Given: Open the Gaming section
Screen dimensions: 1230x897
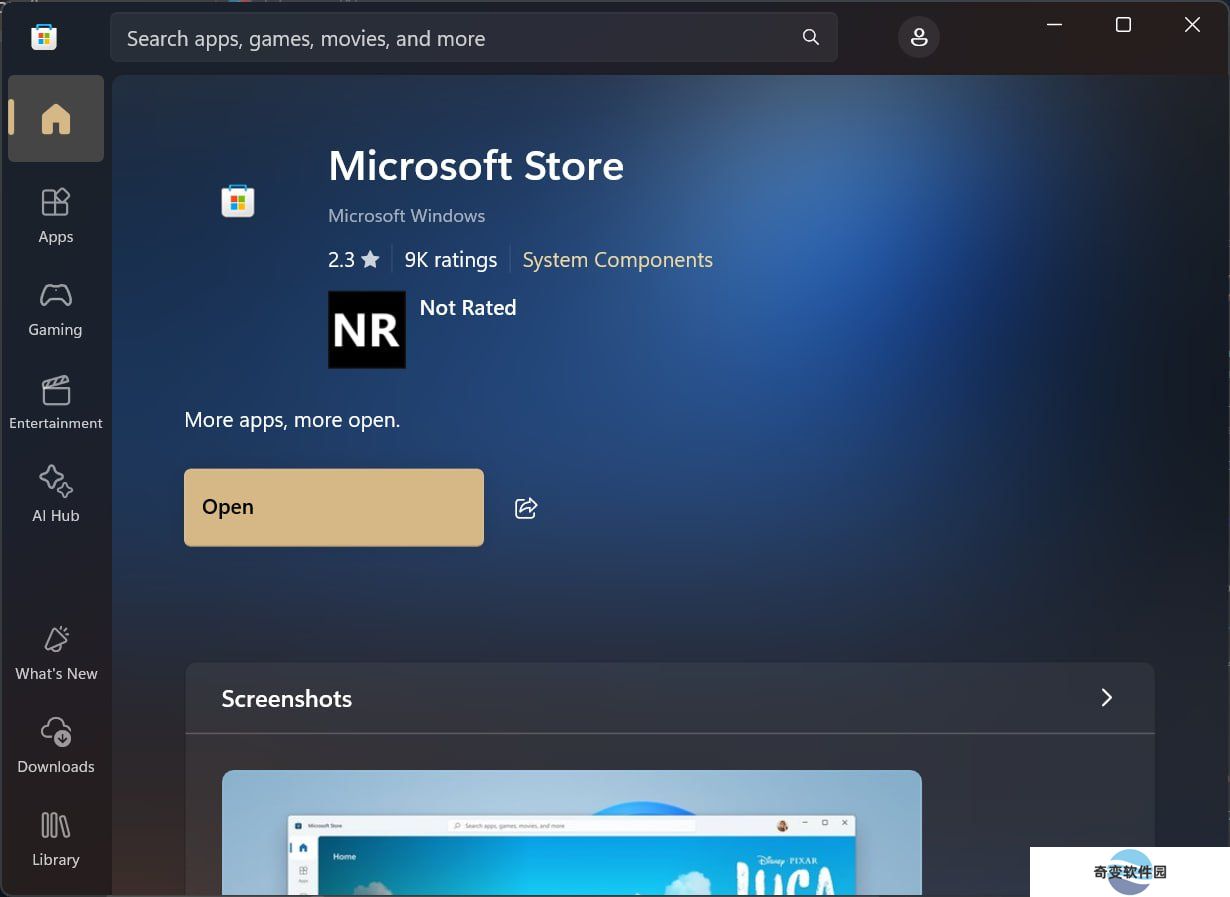Looking at the screenshot, I should [x=56, y=308].
